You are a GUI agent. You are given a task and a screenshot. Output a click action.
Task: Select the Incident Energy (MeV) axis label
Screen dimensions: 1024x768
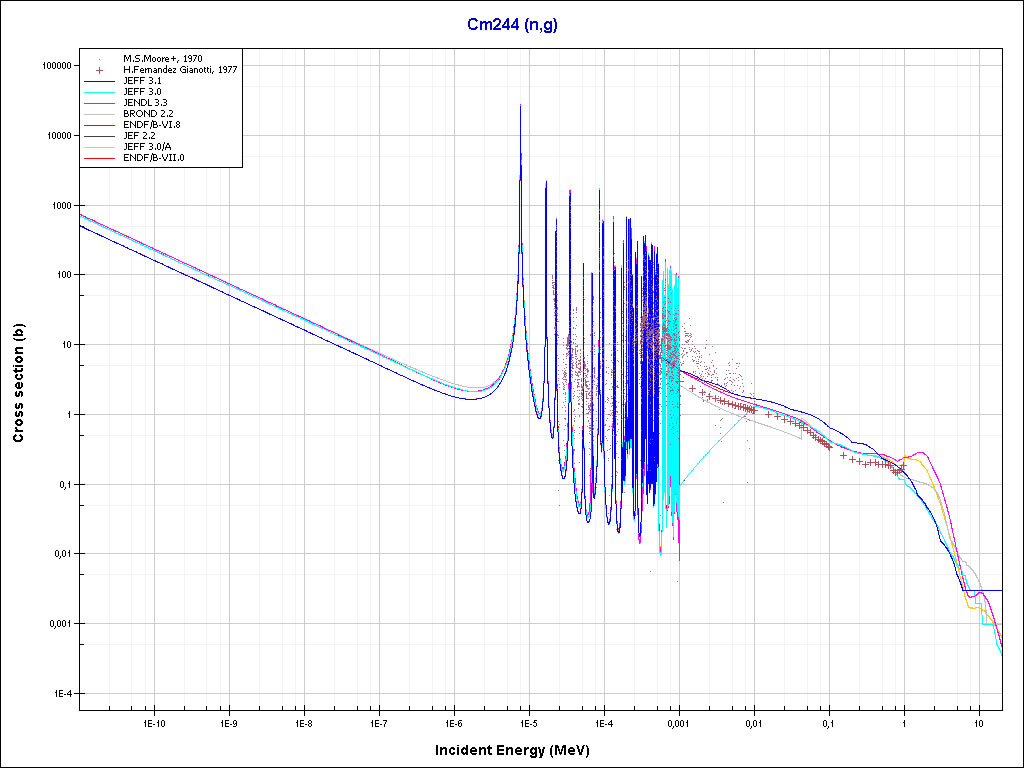click(519, 749)
